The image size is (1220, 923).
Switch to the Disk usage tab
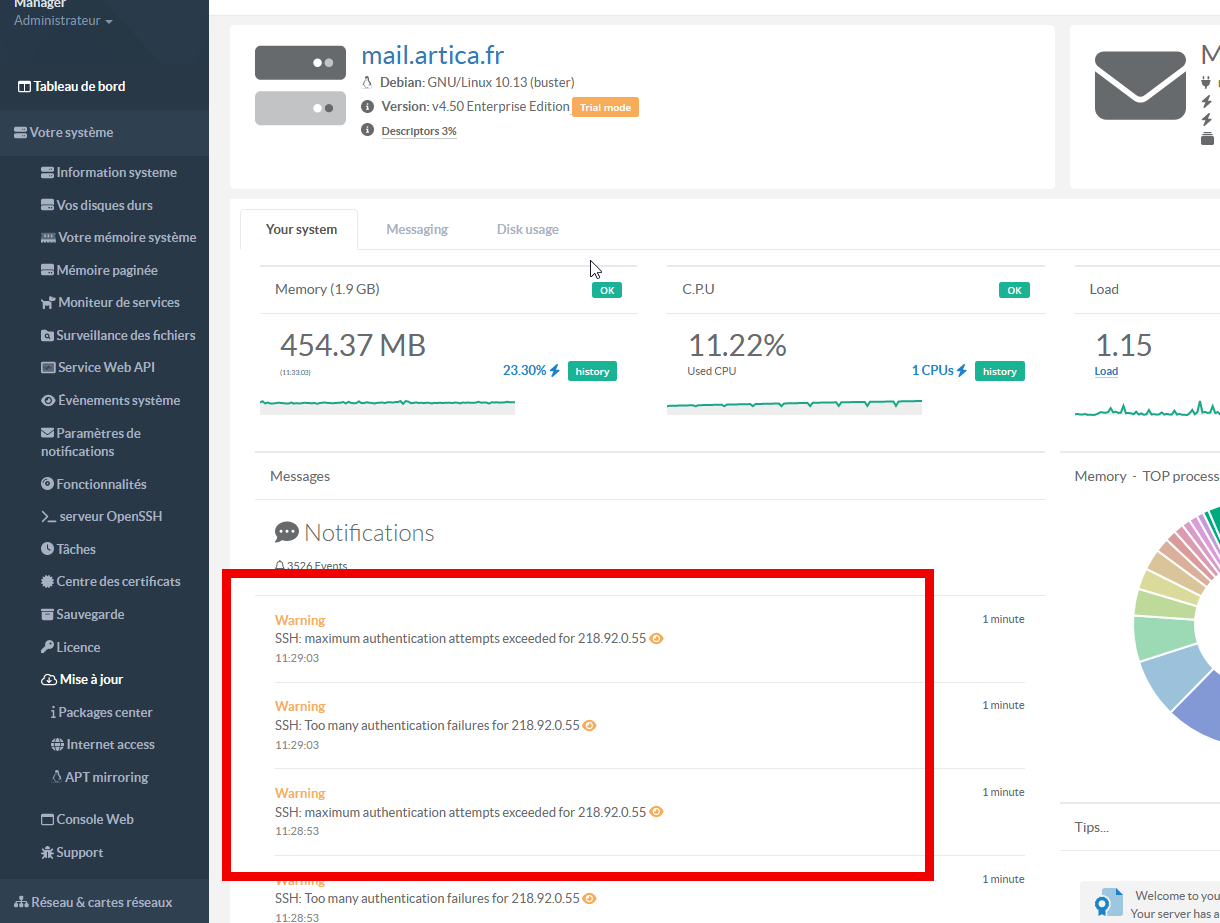[527, 229]
